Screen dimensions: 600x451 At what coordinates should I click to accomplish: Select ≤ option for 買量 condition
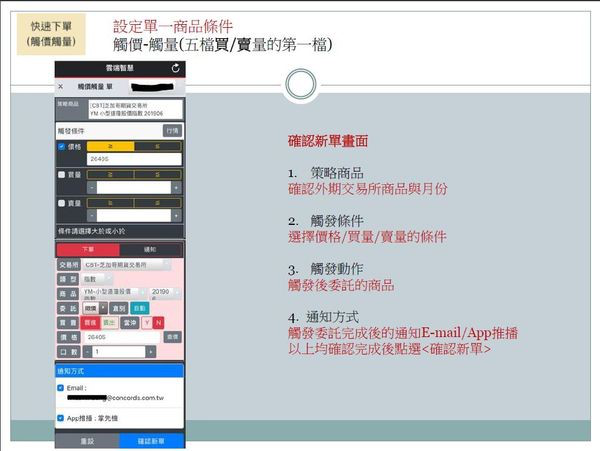tap(158, 174)
